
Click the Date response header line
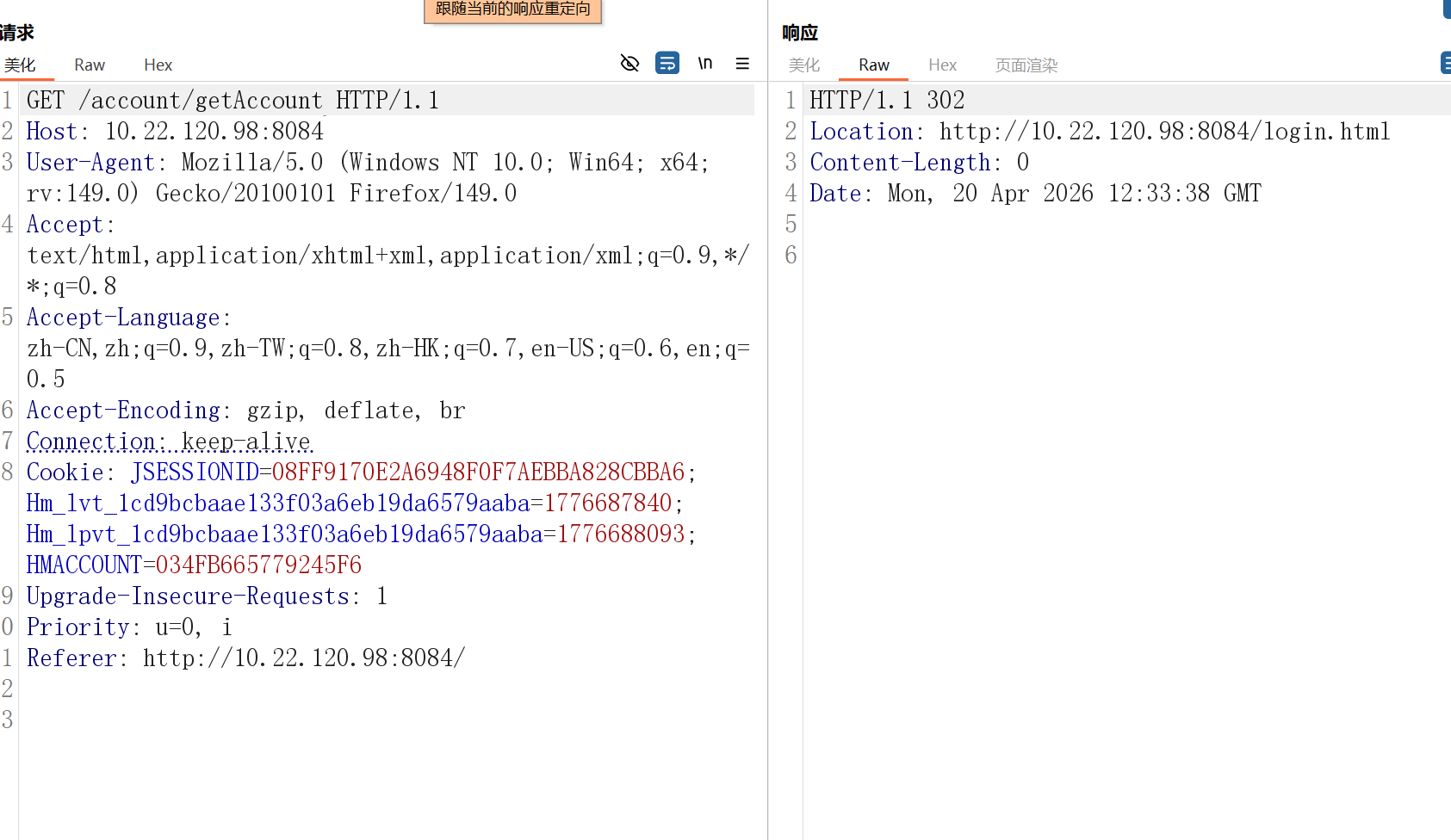click(1036, 194)
